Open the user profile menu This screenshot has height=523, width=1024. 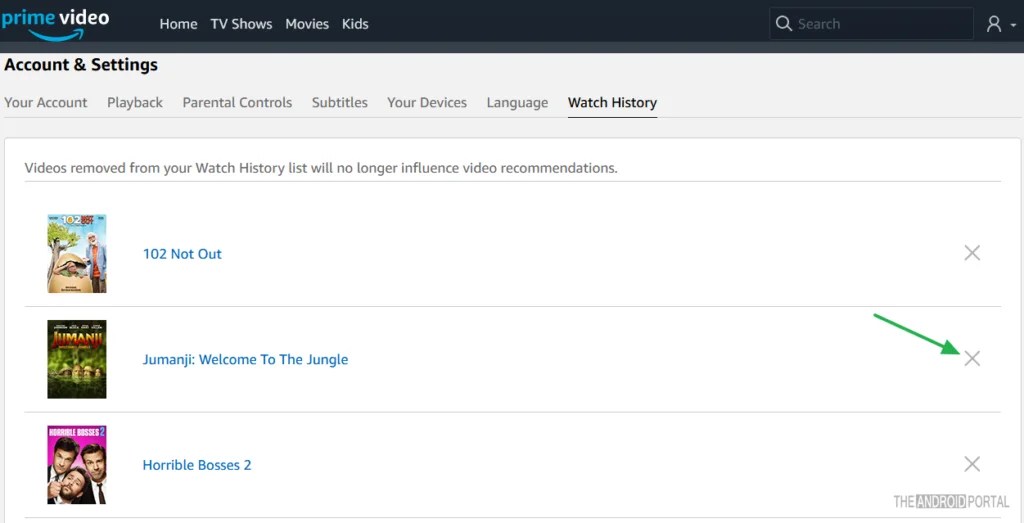coord(1000,24)
